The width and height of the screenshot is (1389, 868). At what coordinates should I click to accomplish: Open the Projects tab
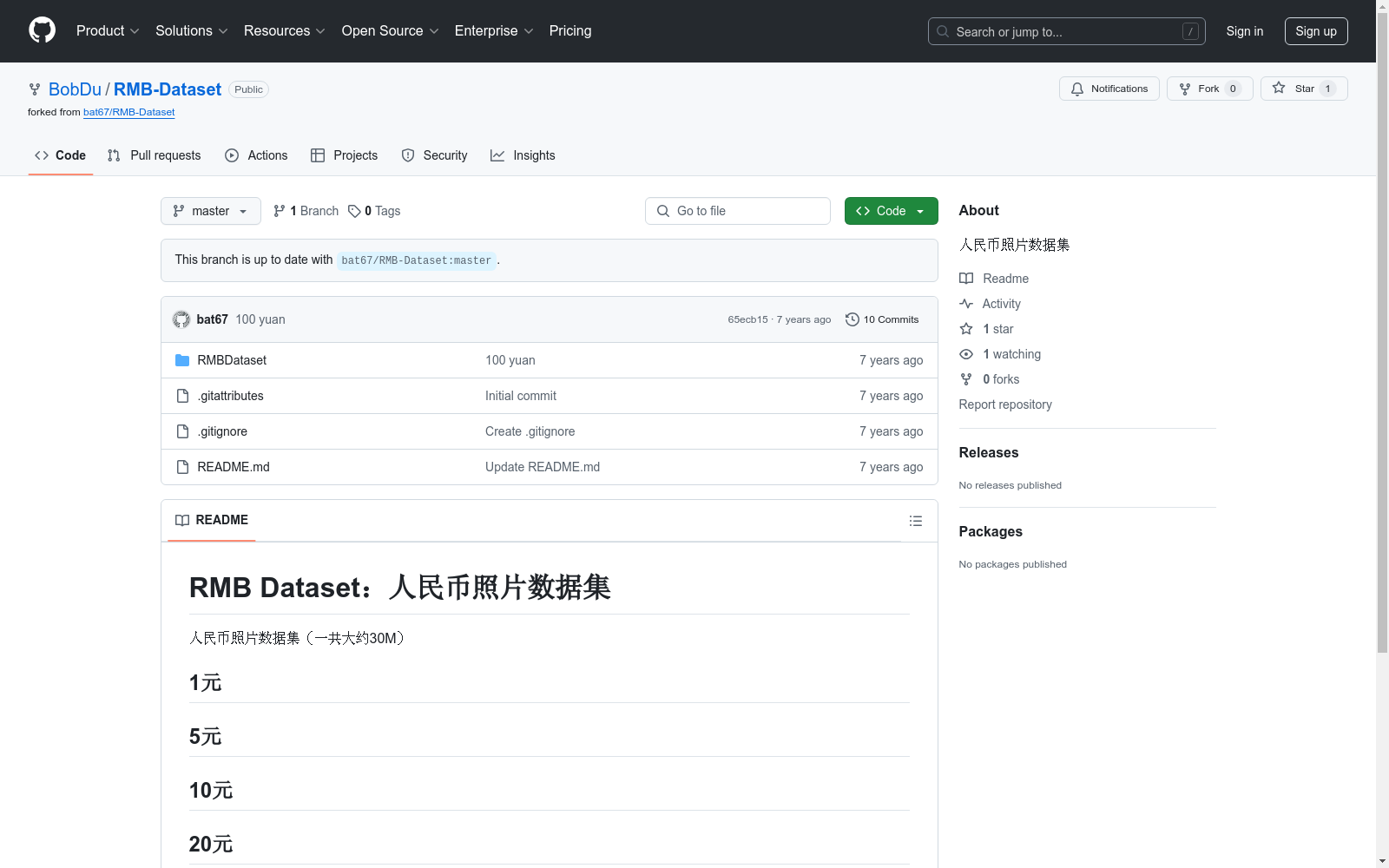[345, 155]
